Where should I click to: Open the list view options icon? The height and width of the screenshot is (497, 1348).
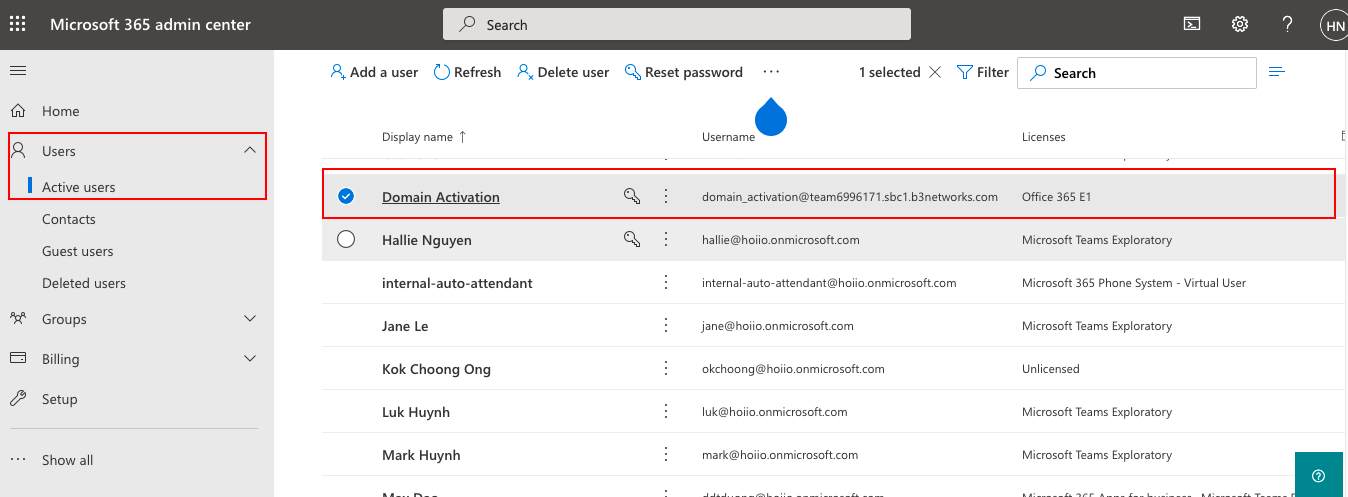(x=1276, y=72)
